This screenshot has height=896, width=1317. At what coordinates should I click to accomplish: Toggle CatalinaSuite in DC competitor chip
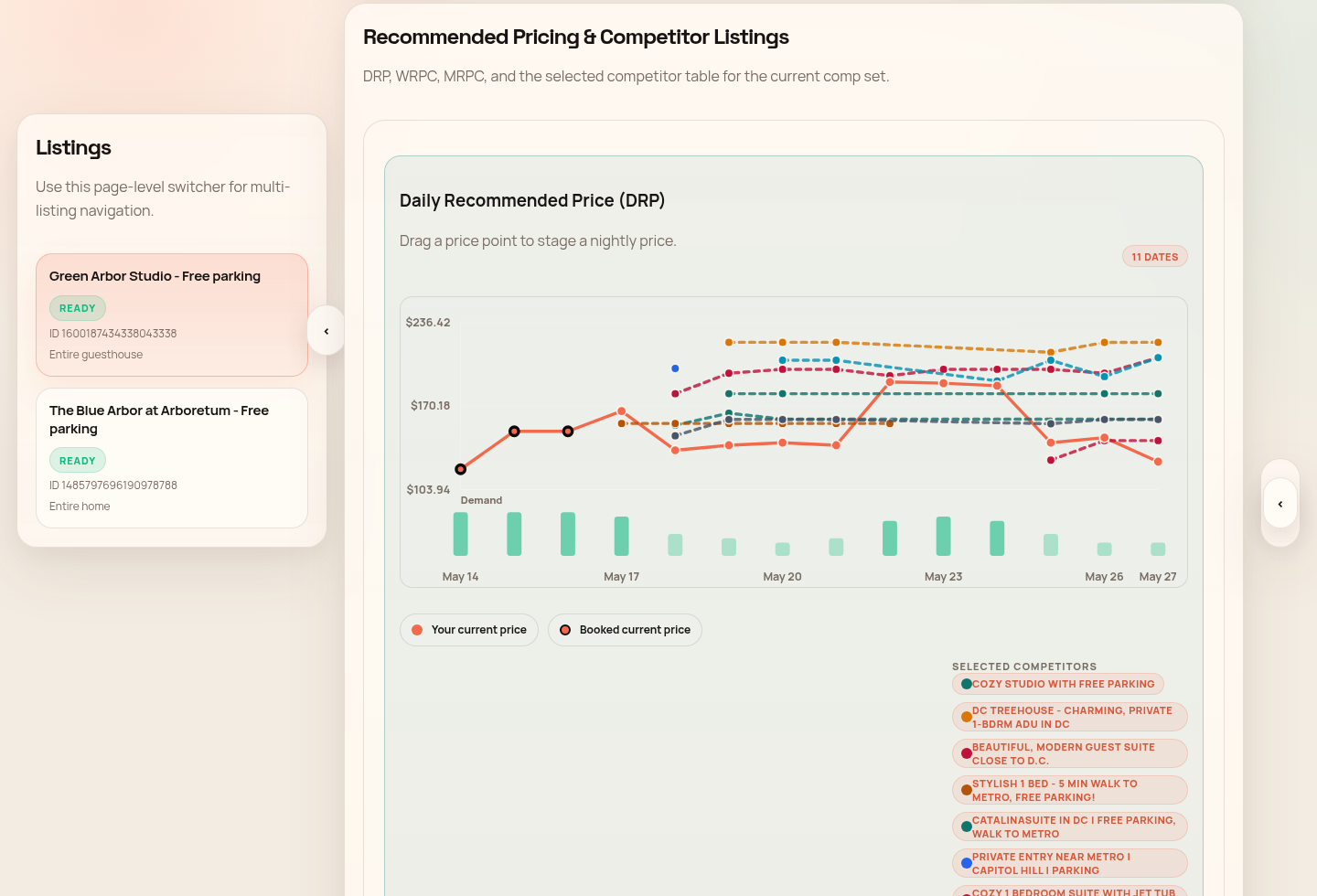(1069, 827)
